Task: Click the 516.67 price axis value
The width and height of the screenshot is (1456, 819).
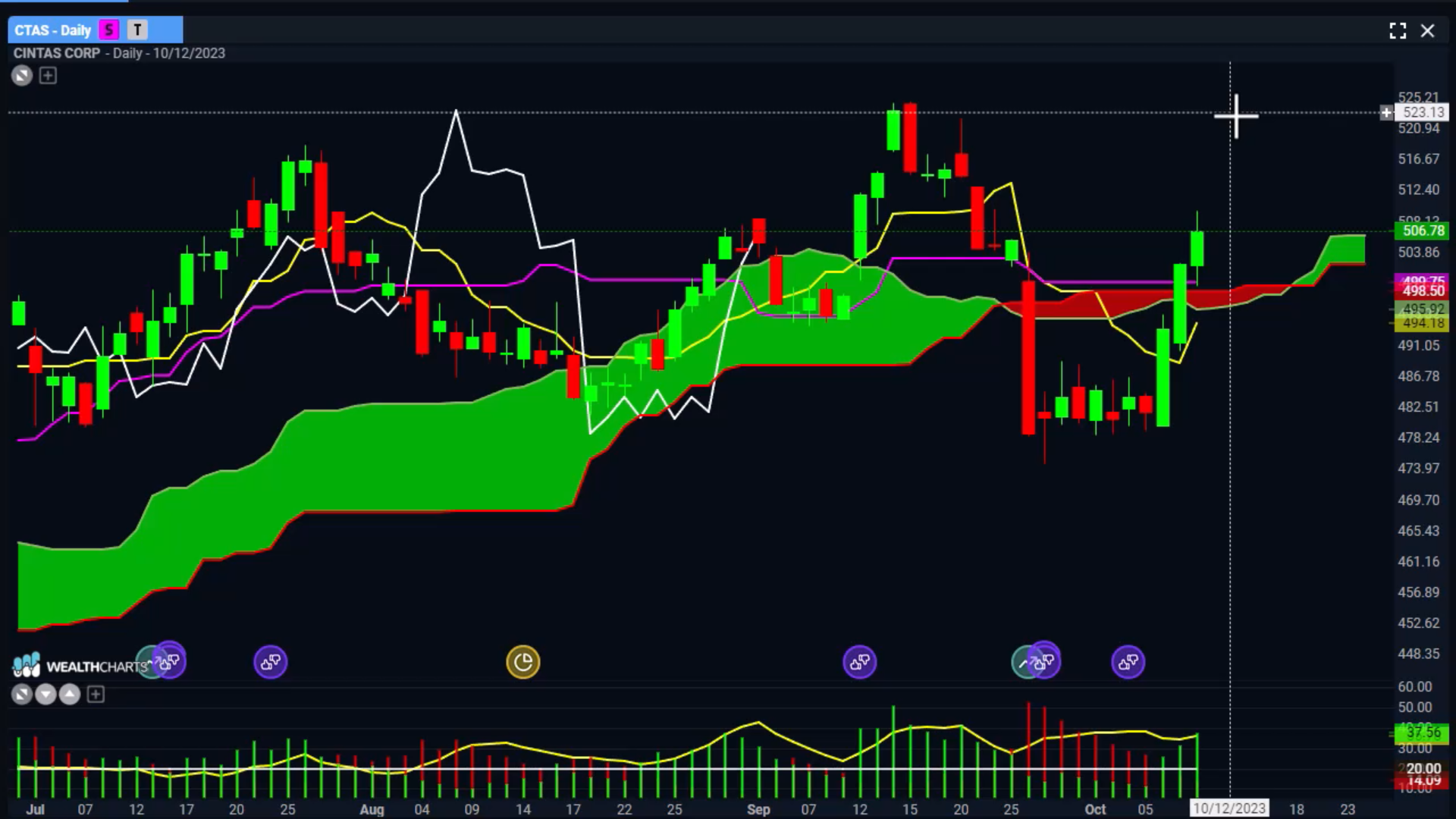Action: [x=1419, y=158]
